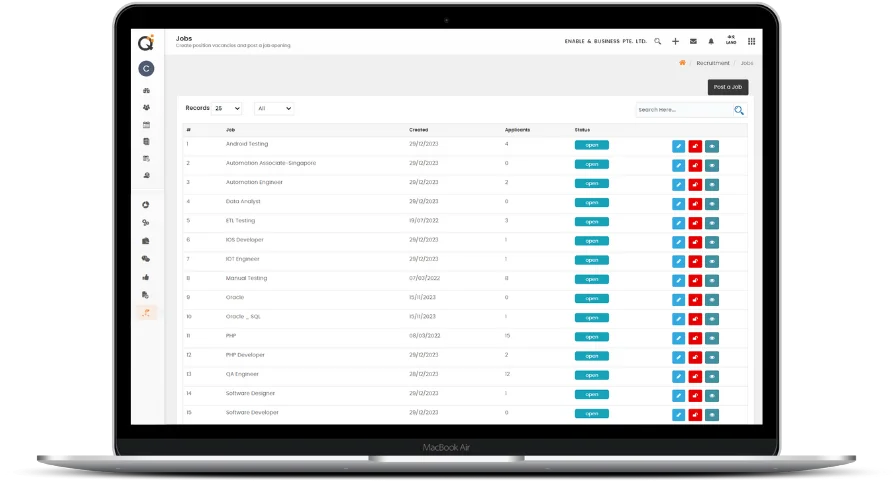Open the pie chart icon in sidebar
The image size is (894, 481).
click(x=146, y=205)
